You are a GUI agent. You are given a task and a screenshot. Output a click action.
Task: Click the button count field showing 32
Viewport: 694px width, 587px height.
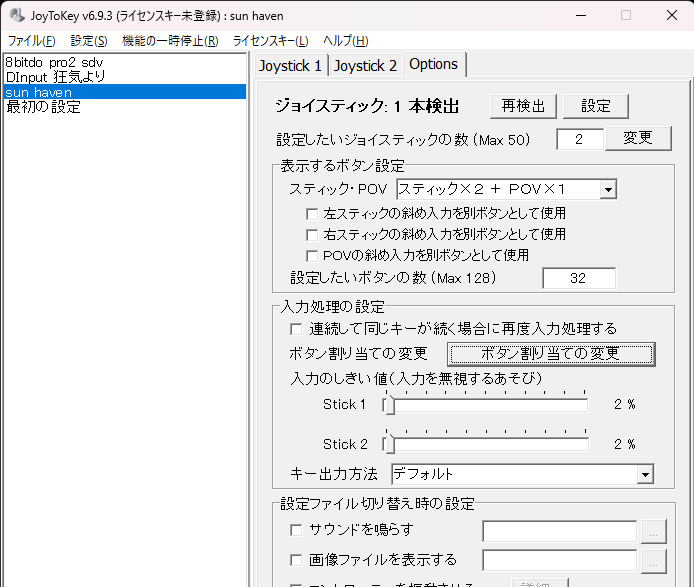coord(578,278)
